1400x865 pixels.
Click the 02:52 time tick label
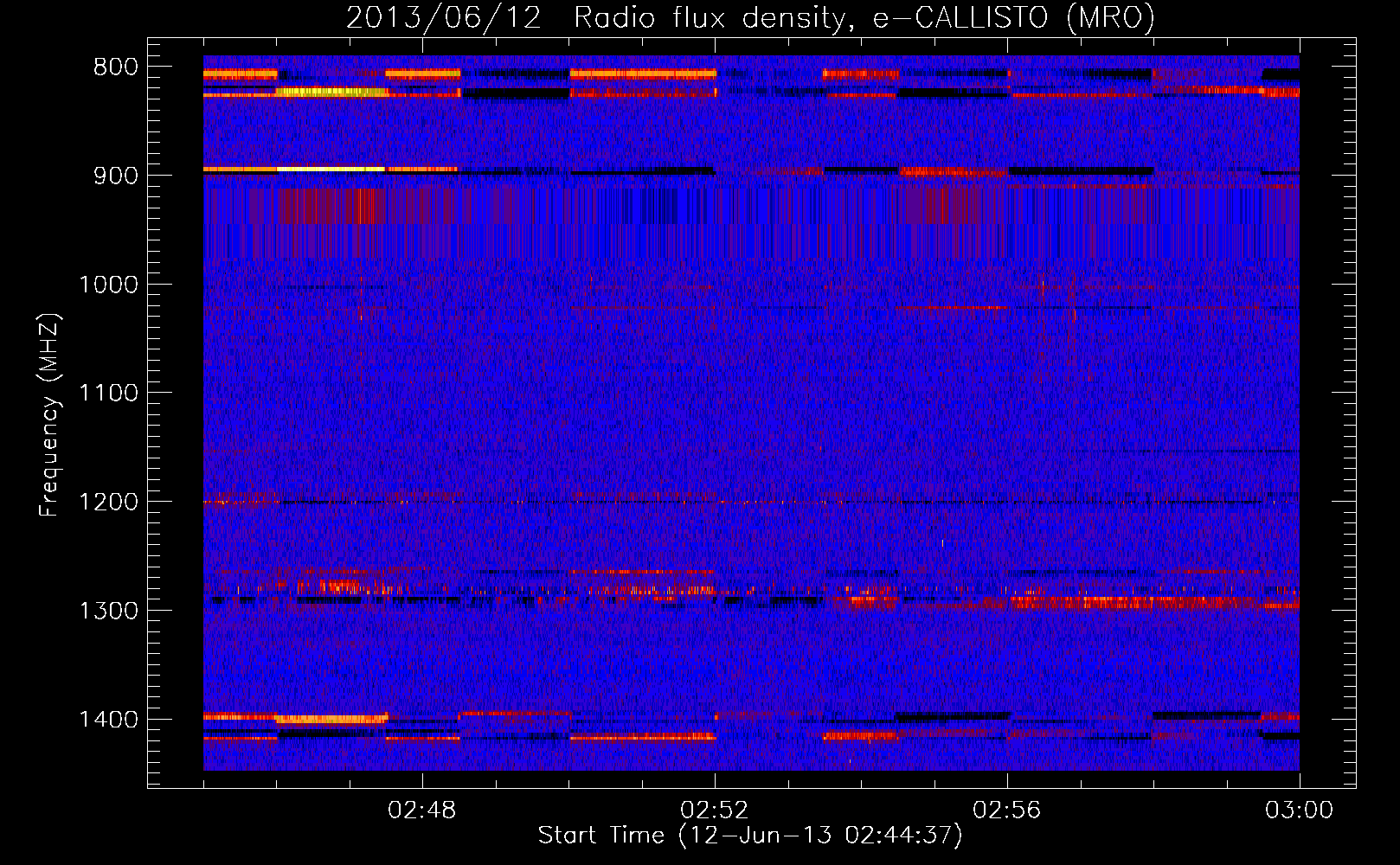715,811
